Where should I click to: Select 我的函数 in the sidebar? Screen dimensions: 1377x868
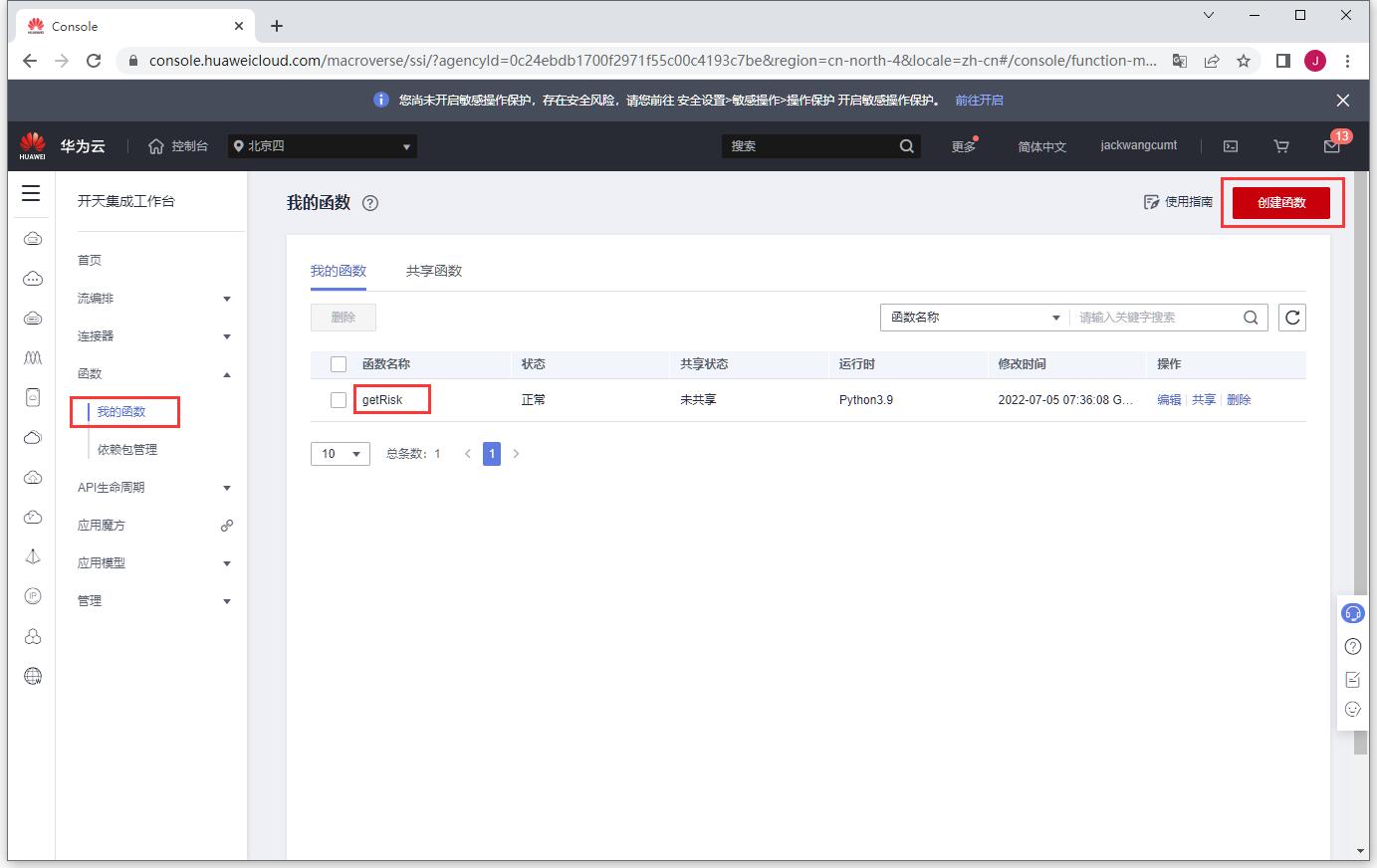pos(121,412)
